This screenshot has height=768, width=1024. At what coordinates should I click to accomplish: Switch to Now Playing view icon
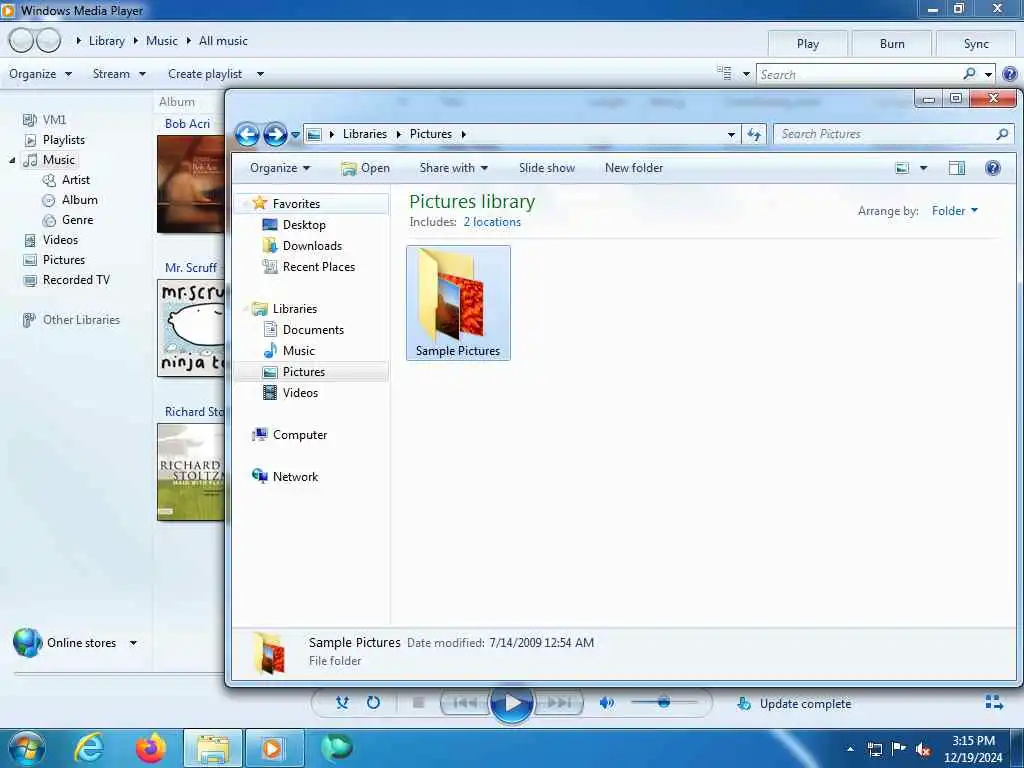point(993,703)
